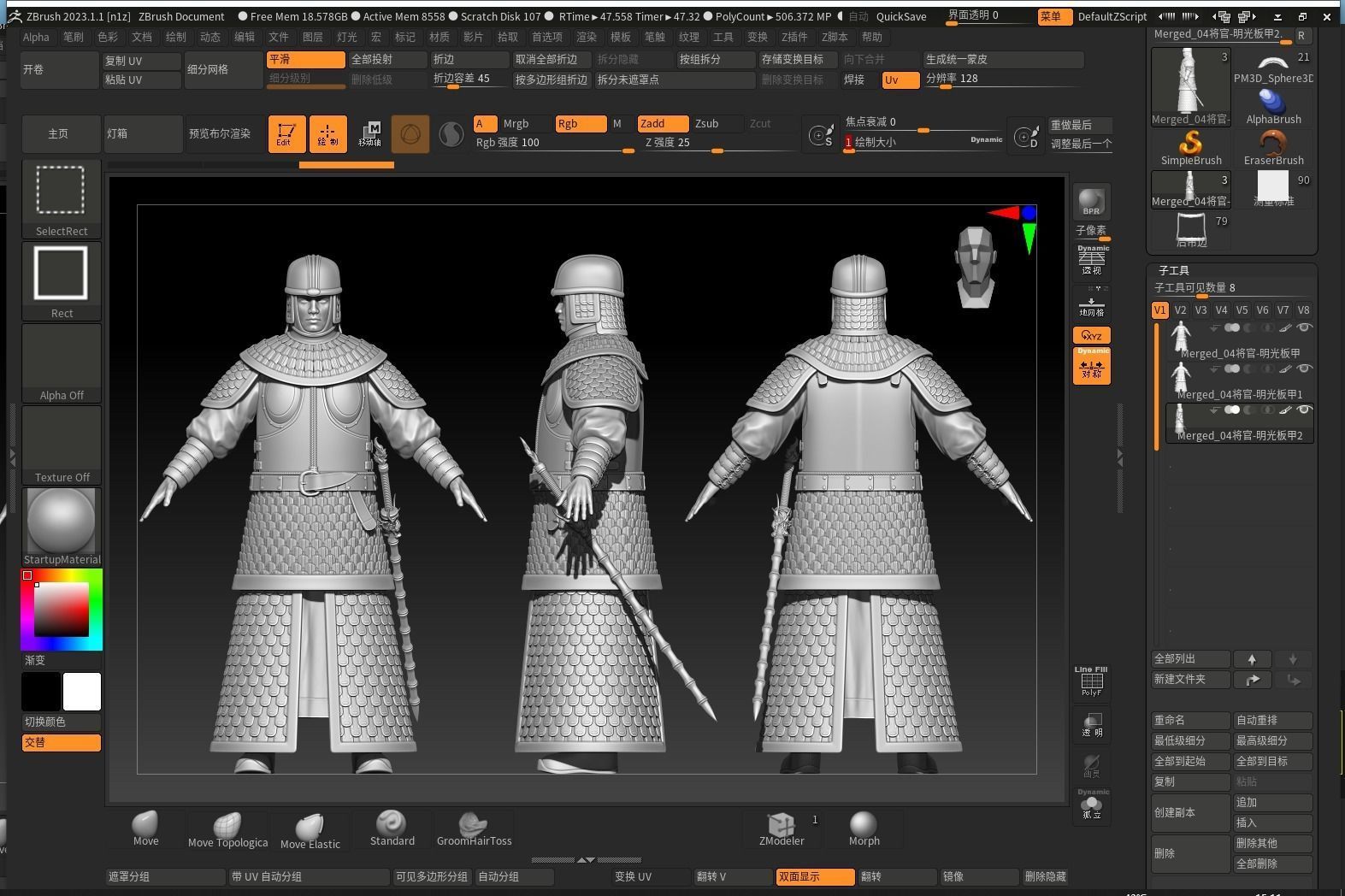
Task: Click the sculptris triangle sphere icon
Action: (x=410, y=134)
